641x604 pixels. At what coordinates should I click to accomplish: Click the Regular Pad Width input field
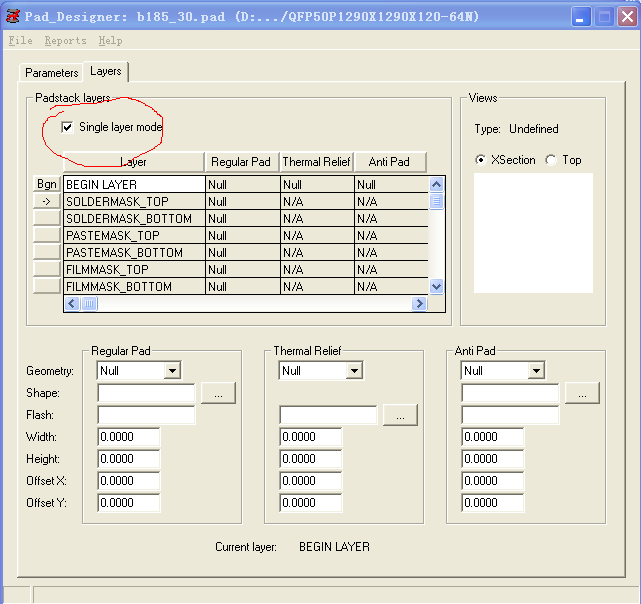(x=129, y=437)
